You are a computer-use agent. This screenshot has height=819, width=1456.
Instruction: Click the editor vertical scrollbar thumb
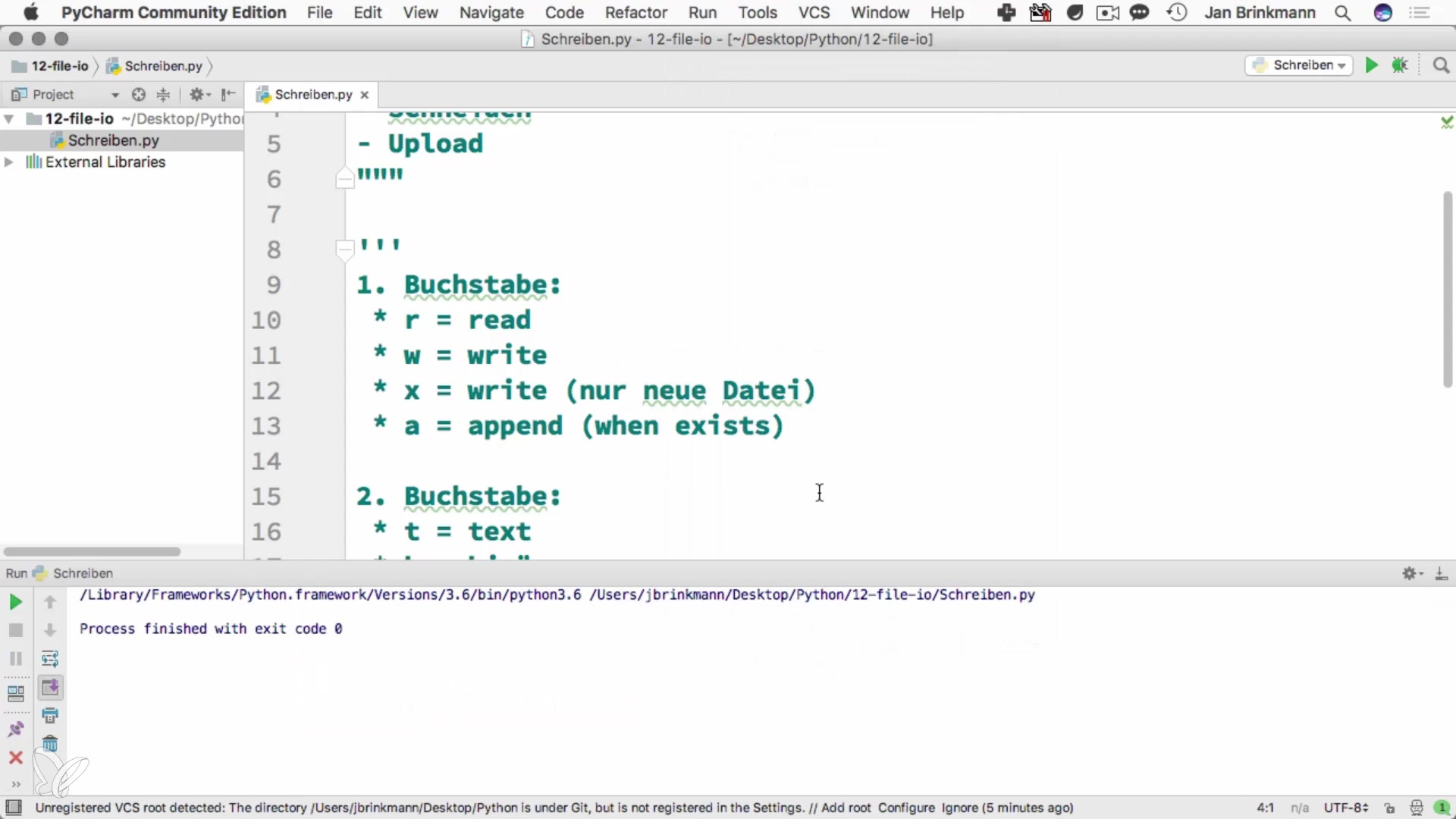pyautogui.click(x=1447, y=288)
